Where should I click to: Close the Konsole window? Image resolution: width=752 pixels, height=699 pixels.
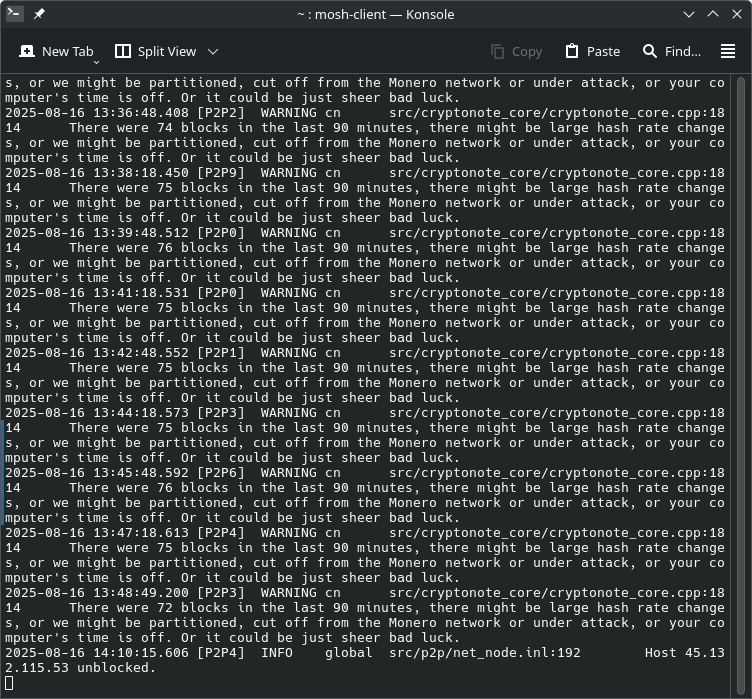[x=737, y=14]
